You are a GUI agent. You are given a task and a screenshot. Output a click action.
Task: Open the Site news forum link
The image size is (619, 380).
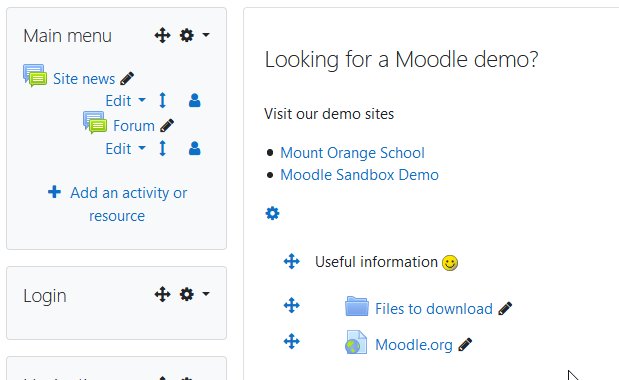[84, 79]
